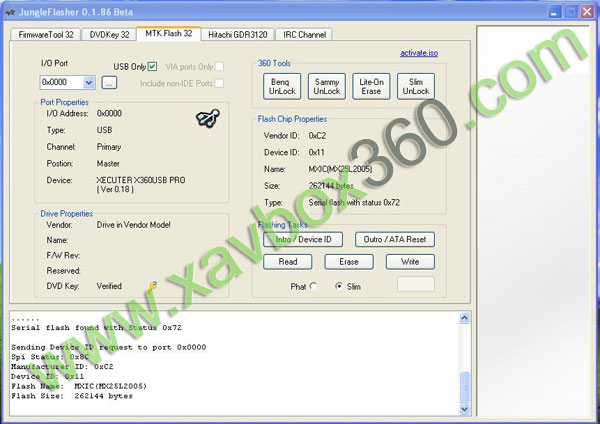Click the DVD key icon beside Verified

(152, 287)
